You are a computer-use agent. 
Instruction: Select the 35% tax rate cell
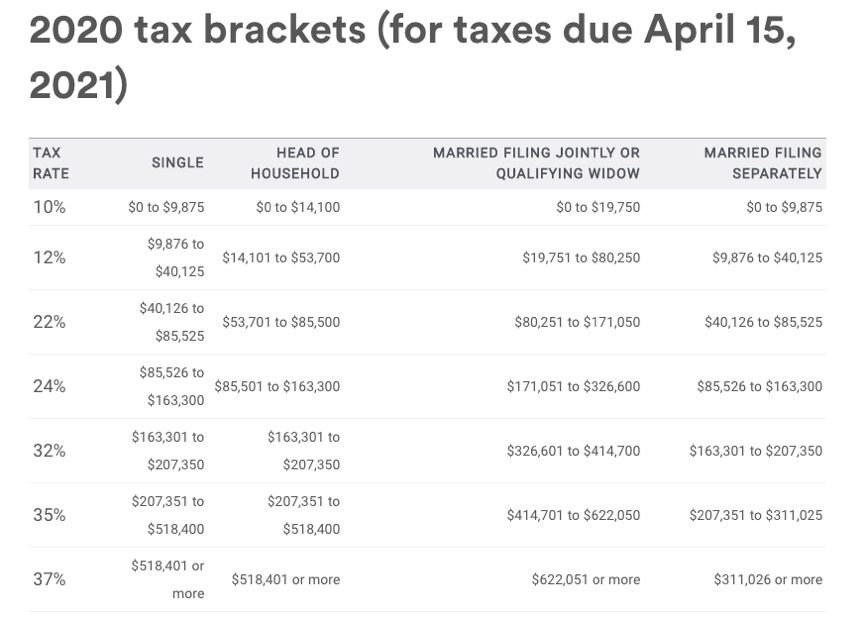[49, 515]
